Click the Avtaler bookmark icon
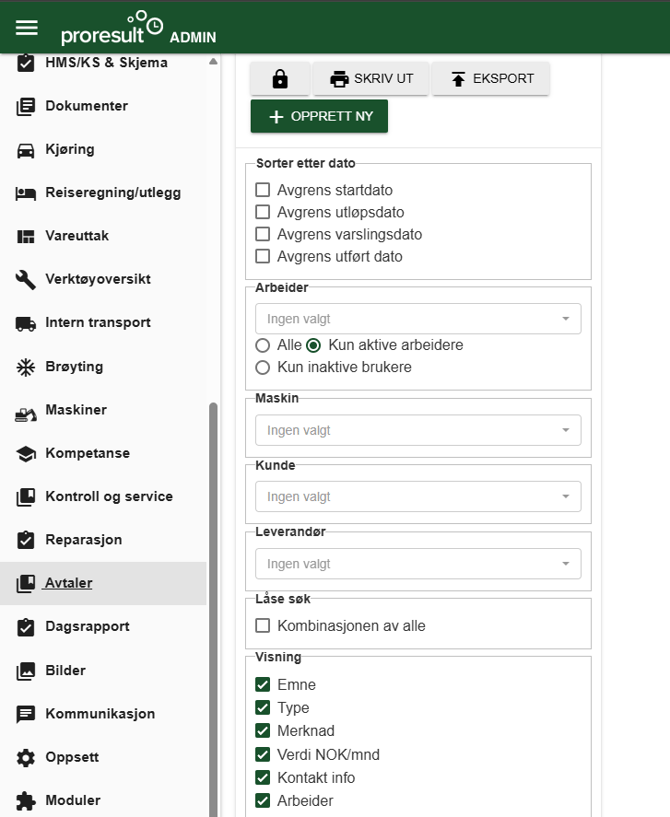This screenshot has width=670, height=817. point(26,584)
